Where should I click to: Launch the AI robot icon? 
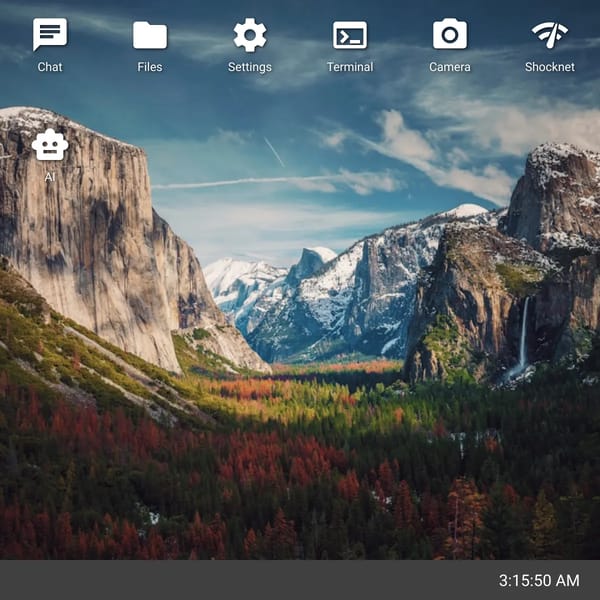tap(50, 145)
